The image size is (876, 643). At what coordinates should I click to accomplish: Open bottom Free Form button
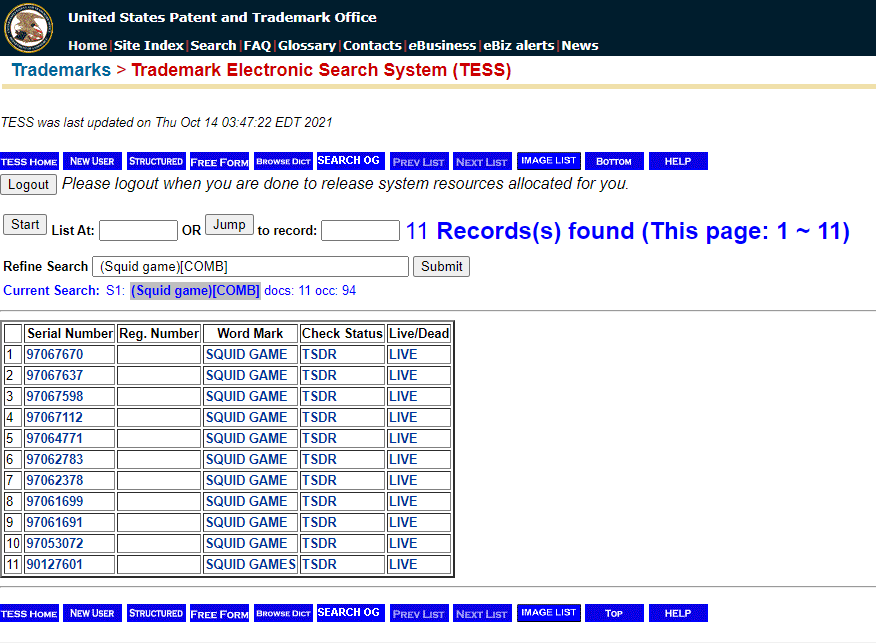click(x=220, y=613)
